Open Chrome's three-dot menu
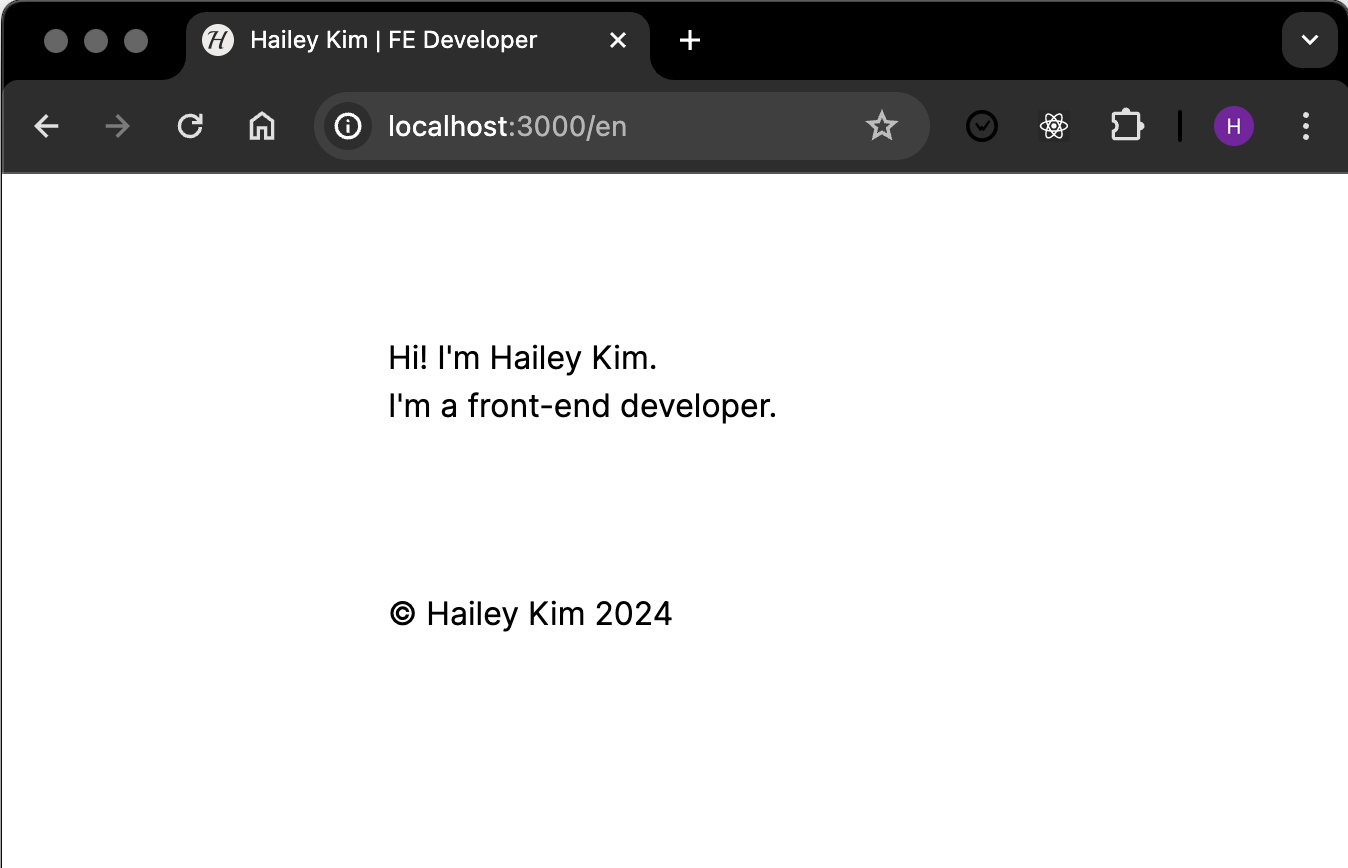1348x868 pixels. (x=1306, y=126)
